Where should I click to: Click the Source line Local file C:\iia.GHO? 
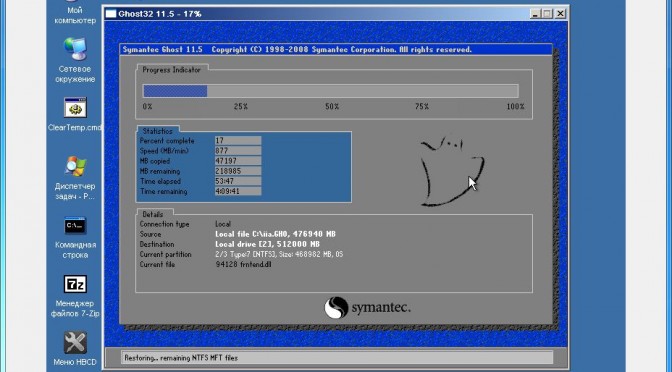click(275, 234)
